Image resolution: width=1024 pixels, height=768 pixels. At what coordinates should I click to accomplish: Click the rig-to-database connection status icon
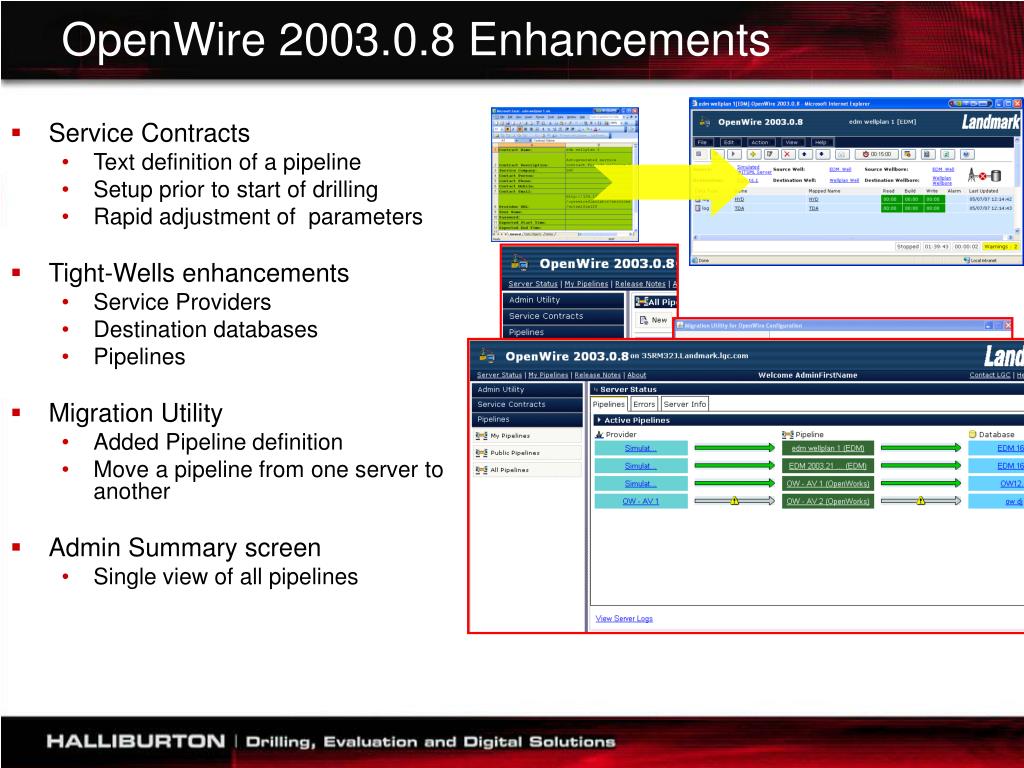tap(984, 175)
